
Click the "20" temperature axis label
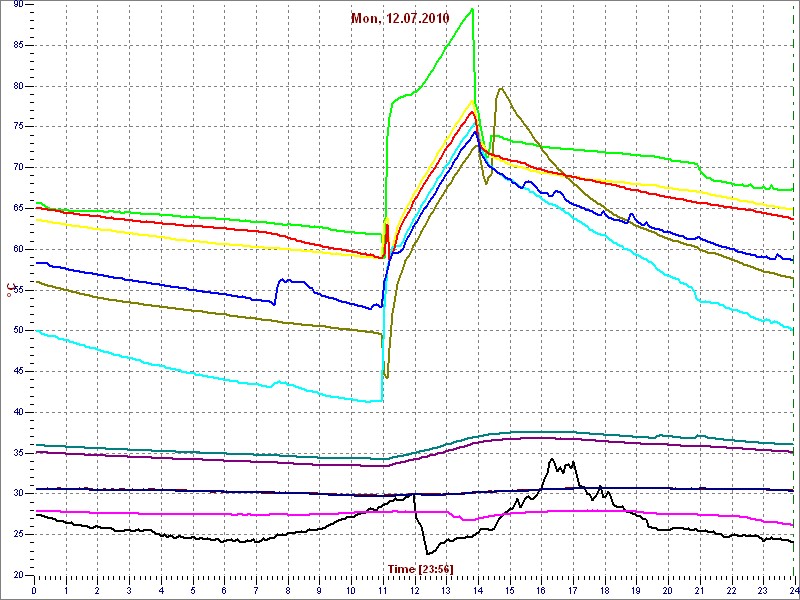pos(18,575)
